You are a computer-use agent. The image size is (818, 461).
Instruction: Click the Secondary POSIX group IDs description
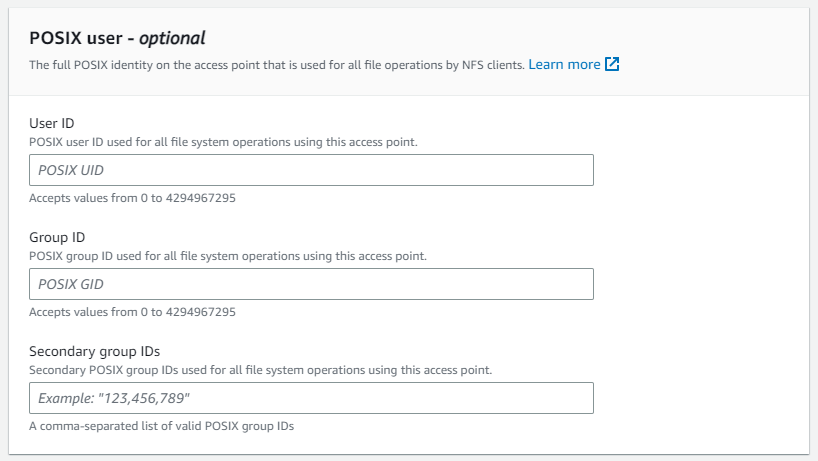click(x=260, y=370)
